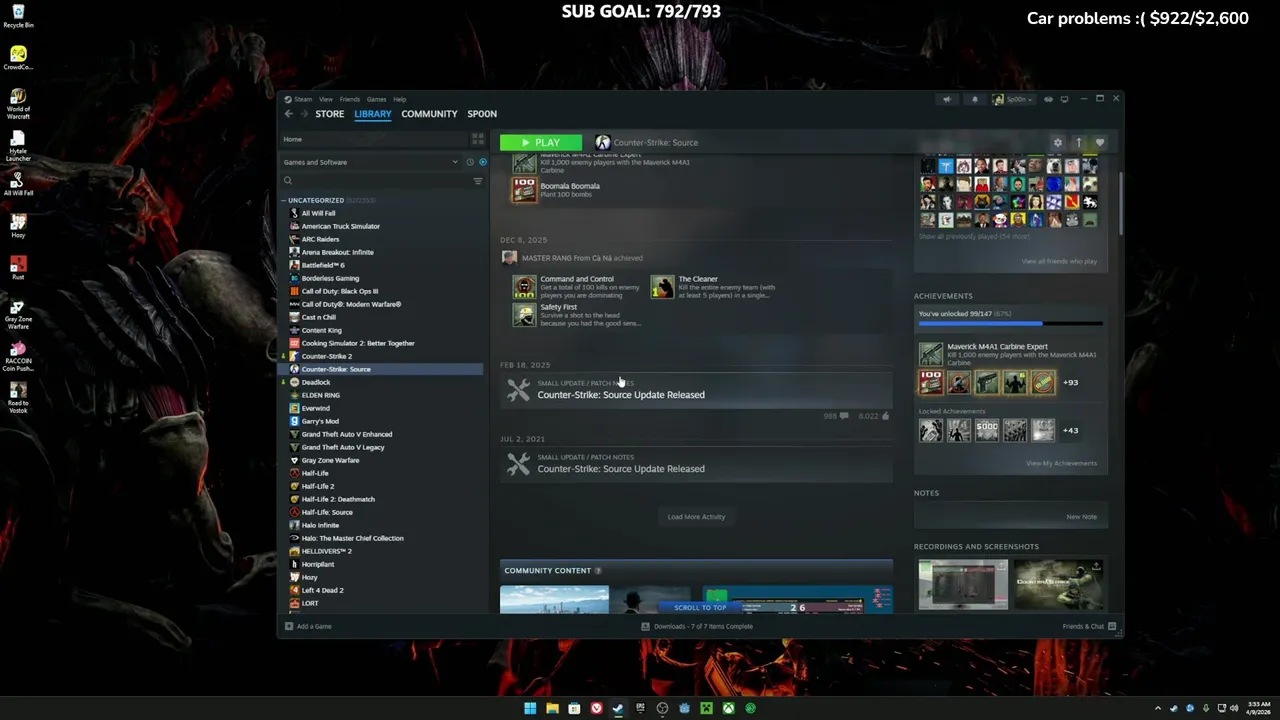Select Call of Duty: Black Ops III

point(339,291)
